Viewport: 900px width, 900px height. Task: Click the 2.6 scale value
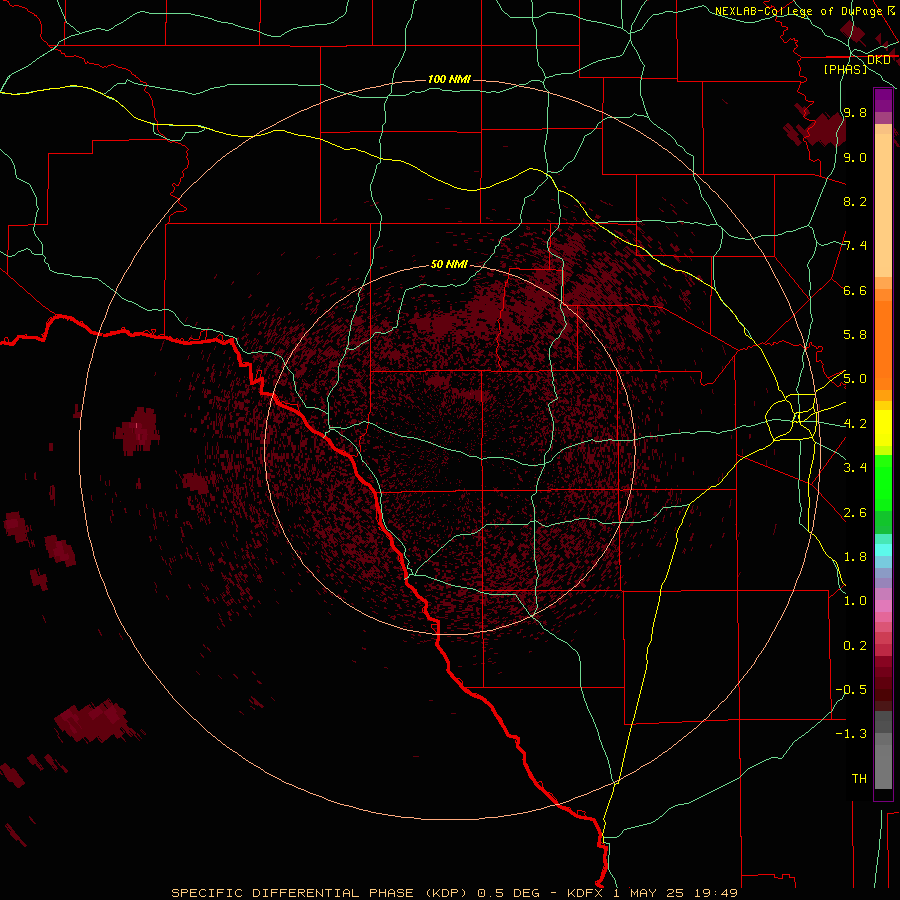tap(855, 513)
